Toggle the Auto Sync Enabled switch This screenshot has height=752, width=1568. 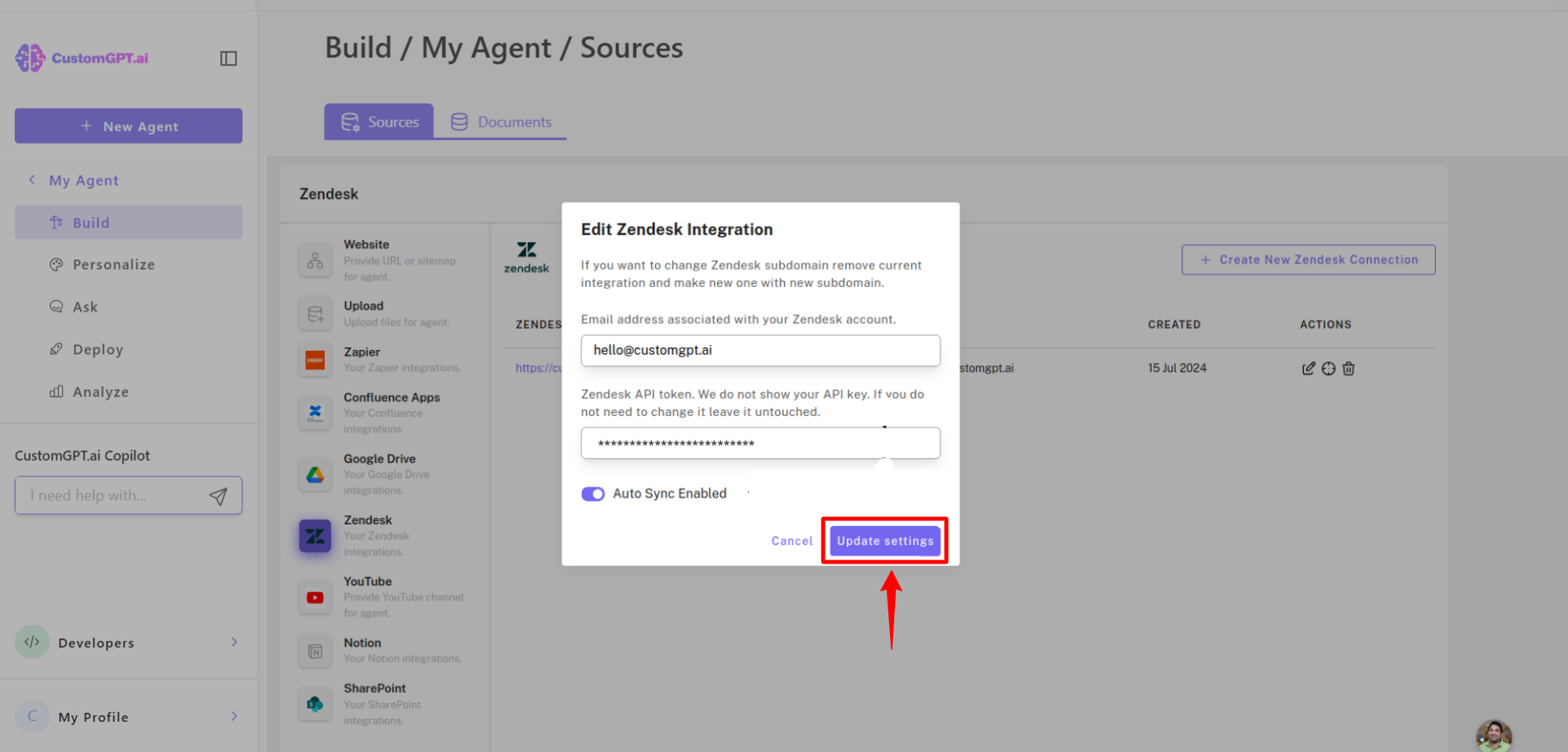[x=593, y=494]
